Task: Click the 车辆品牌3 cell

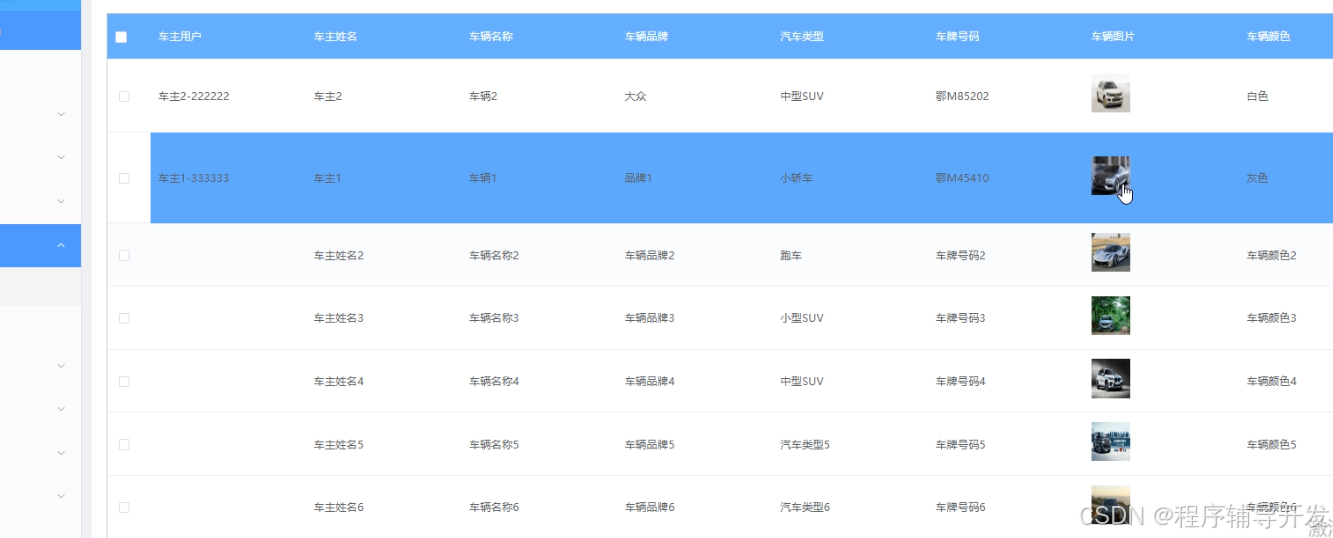Action: coord(649,318)
